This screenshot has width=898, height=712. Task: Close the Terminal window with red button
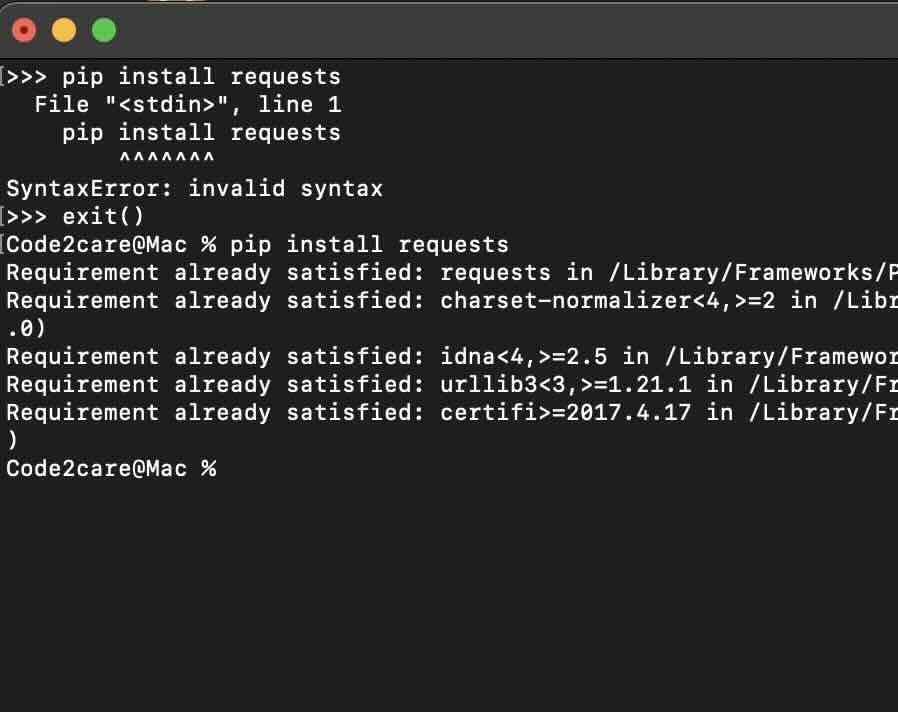click(x=24, y=31)
